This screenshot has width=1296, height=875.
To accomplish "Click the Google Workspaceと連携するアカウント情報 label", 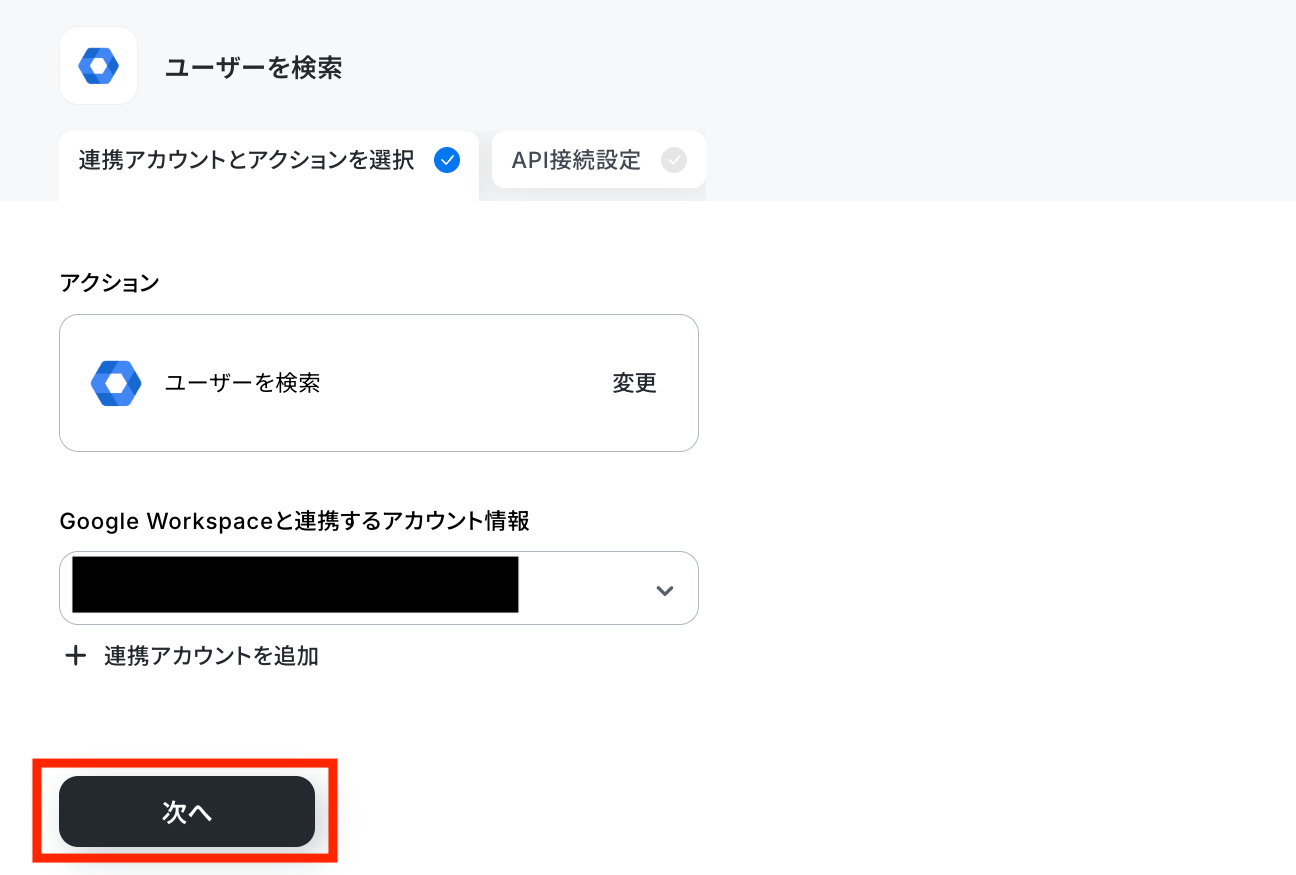I will [x=295, y=521].
